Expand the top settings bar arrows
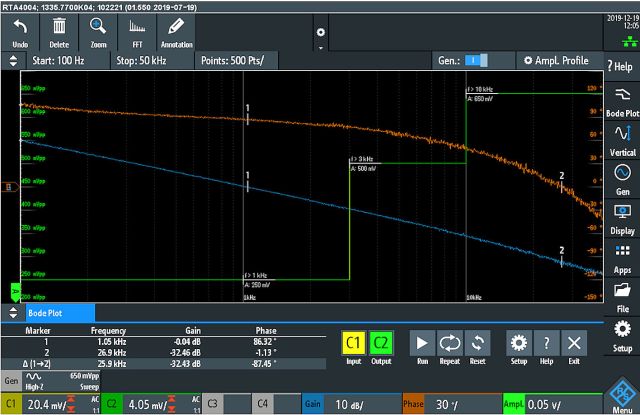This screenshot has width=640, height=415. pyautogui.click(x=13, y=60)
